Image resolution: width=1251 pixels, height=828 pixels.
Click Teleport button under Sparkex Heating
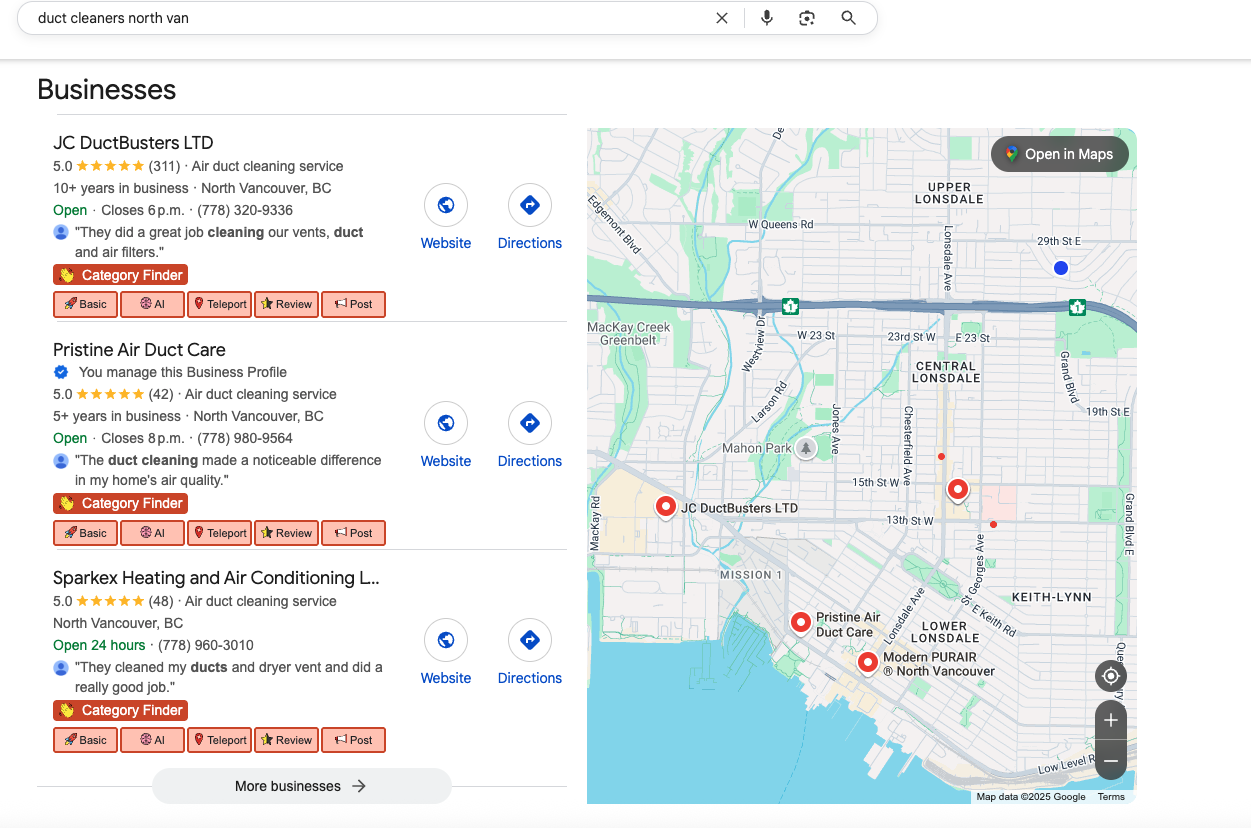point(219,740)
